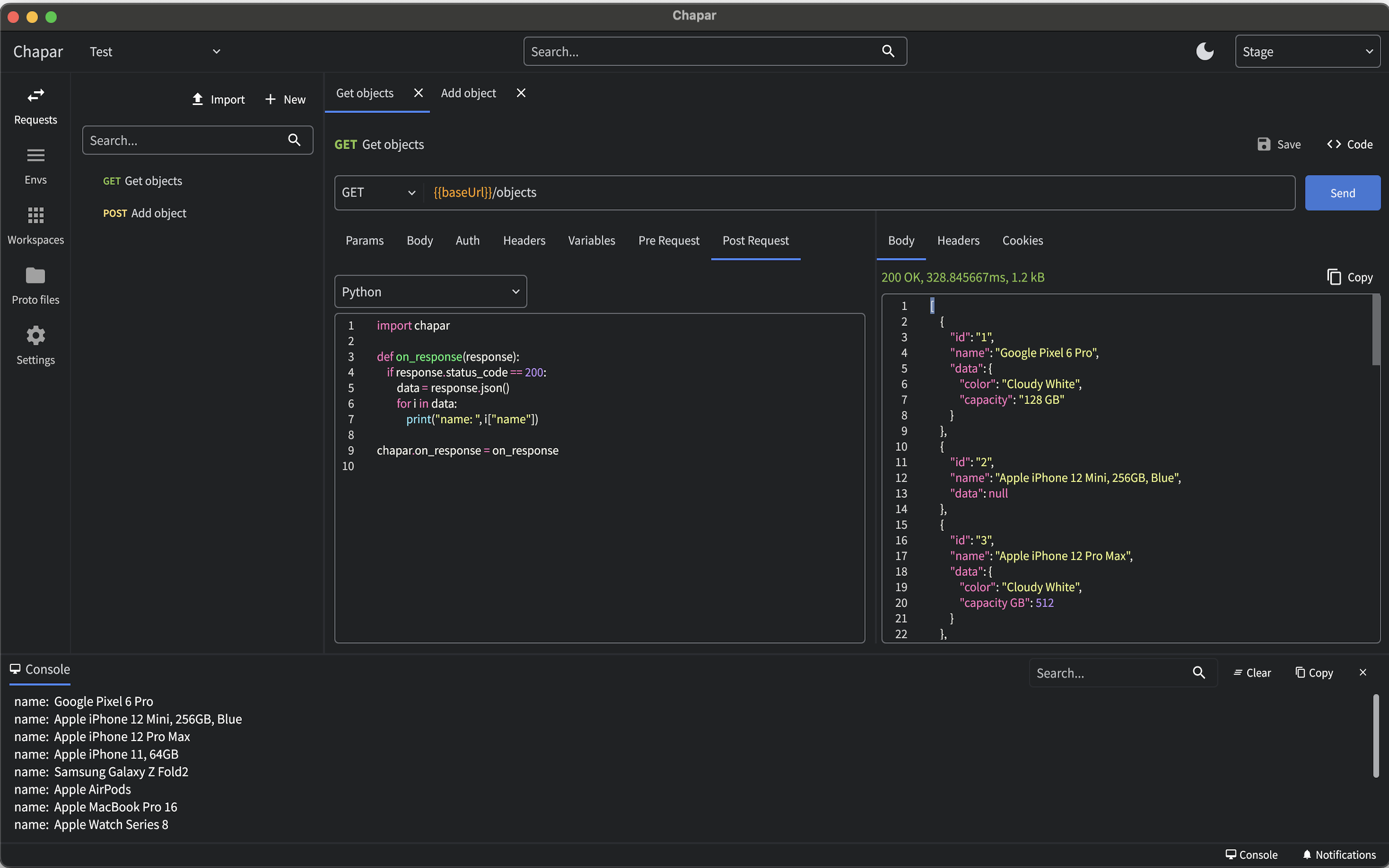Open Notifications from the status bar
This screenshot has height=868, width=1389.
click(1339, 854)
